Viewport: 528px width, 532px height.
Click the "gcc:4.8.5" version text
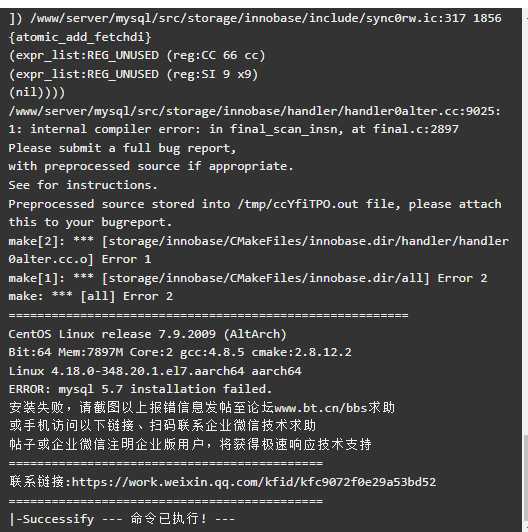[x=212, y=352]
